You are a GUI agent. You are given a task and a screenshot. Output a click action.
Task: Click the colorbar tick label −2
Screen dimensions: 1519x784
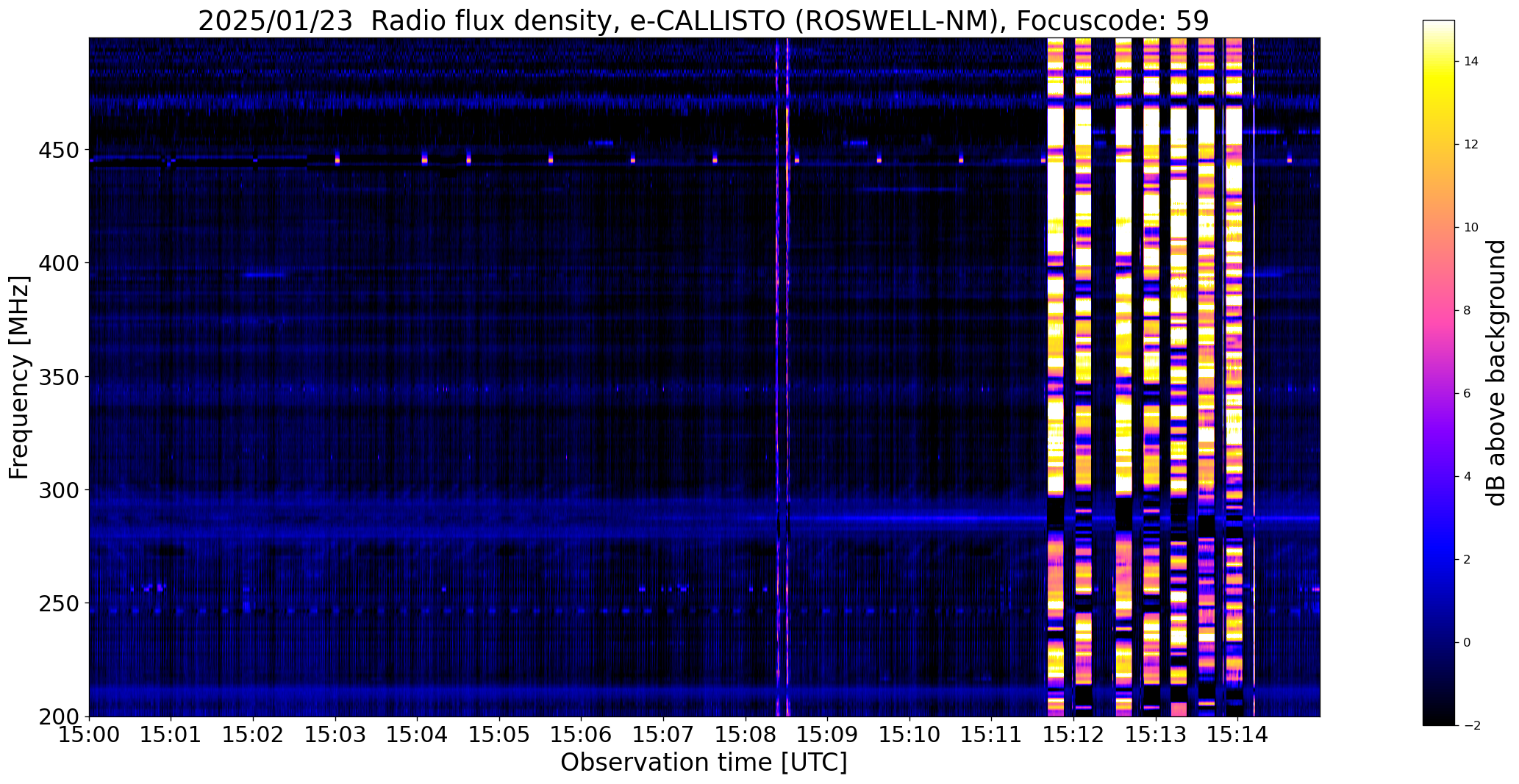coord(1471,726)
